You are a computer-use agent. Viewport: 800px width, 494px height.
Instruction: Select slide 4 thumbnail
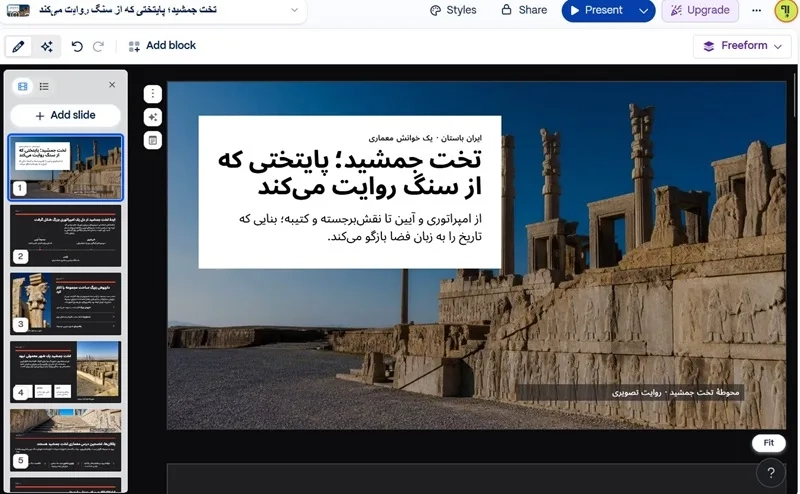pos(66,372)
